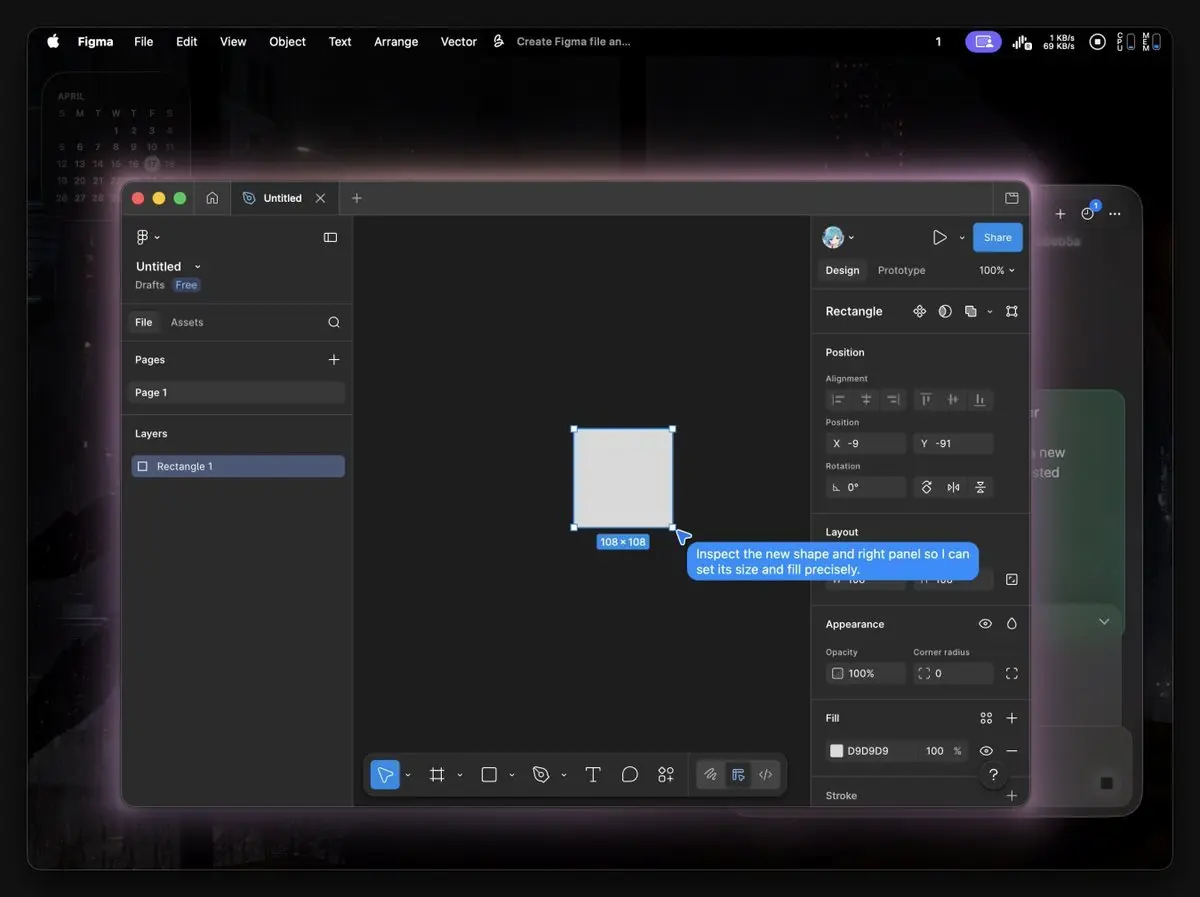Flip horizontal icon next to Rotation
Screen dimensions: 1200x897
[954, 487]
